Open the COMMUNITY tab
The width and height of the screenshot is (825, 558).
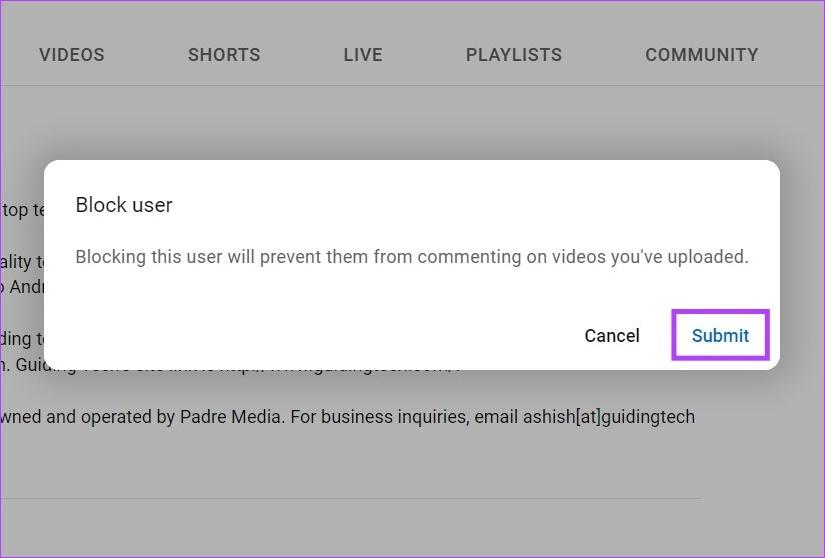coord(701,55)
